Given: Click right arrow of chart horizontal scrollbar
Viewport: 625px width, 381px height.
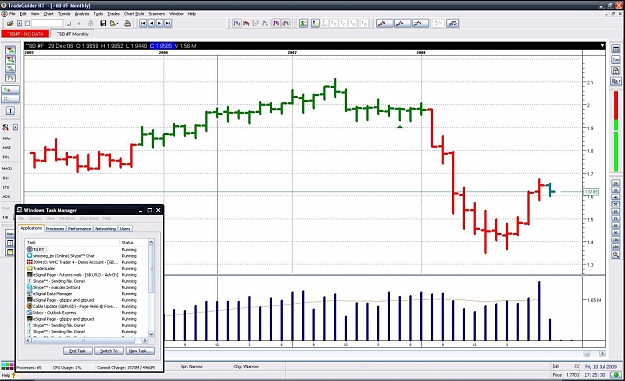Looking at the screenshot, I should [602, 354].
